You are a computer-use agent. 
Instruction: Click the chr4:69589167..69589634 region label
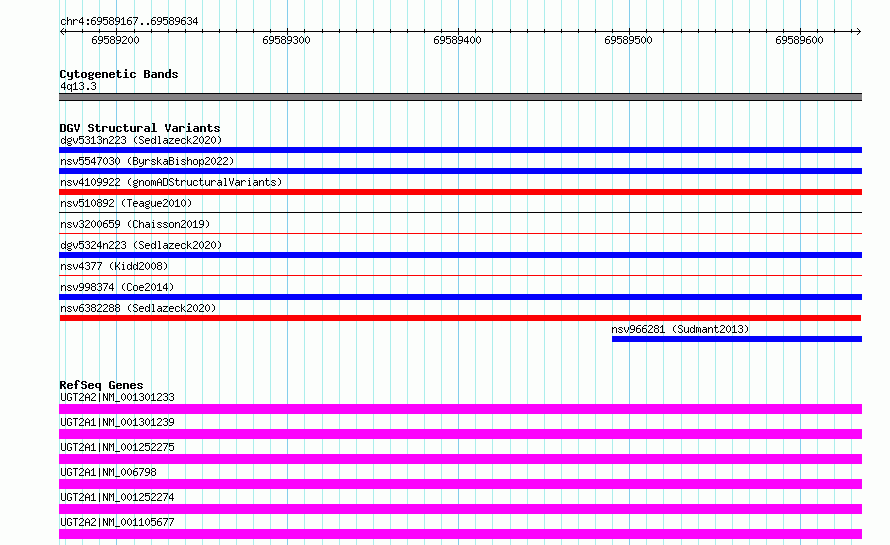(x=129, y=21)
